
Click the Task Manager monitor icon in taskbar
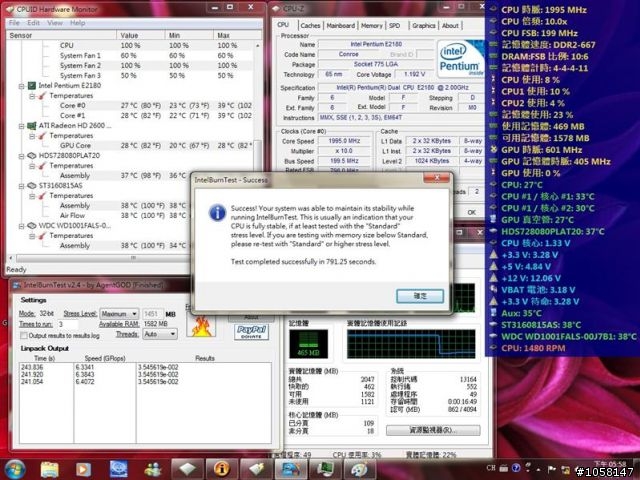(x=325, y=469)
